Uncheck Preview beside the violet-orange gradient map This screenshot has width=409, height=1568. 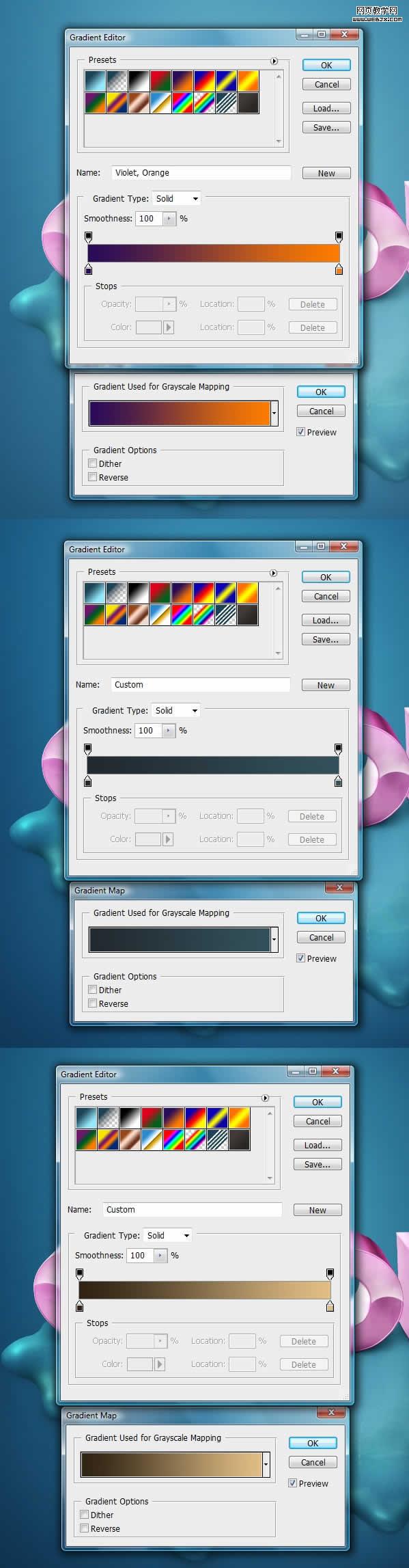[x=300, y=432]
